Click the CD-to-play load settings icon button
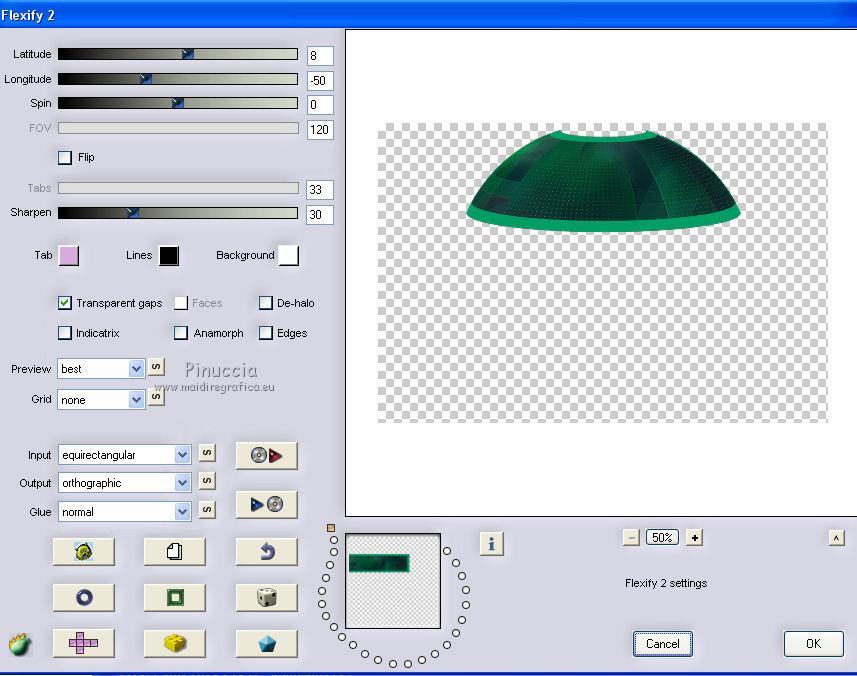The image size is (857, 676). [x=267, y=455]
